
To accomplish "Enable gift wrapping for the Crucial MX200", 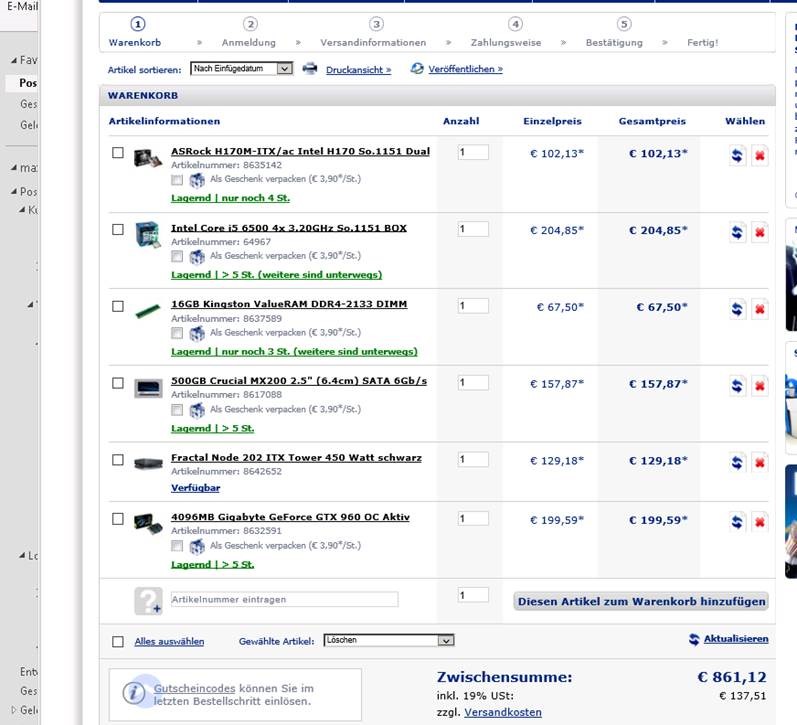I will [177, 410].
